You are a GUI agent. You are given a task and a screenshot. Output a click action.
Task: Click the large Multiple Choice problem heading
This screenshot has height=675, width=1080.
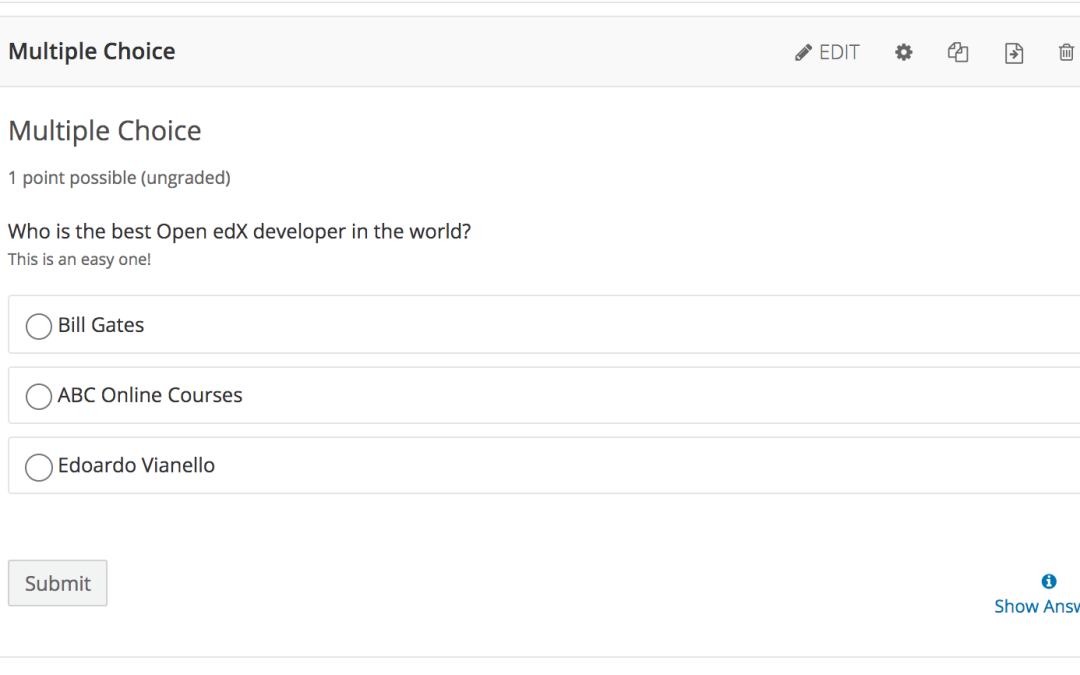(105, 131)
